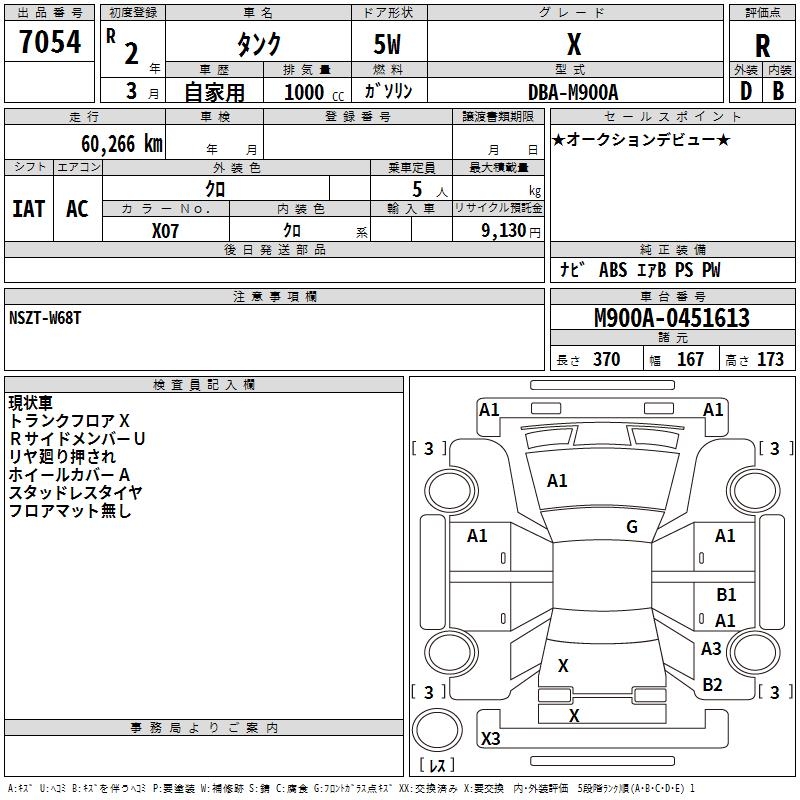Click the recycle deposit 9,130 yen field
Viewport: 800px width, 800px height.
[x=498, y=230]
